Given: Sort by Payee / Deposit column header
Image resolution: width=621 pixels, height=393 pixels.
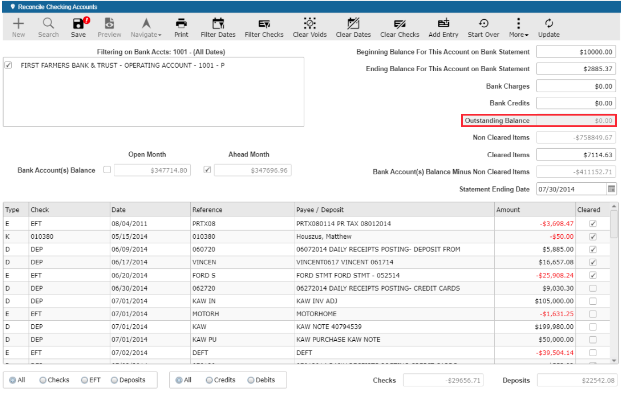Looking at the screenshot, I should coord(394,210).
